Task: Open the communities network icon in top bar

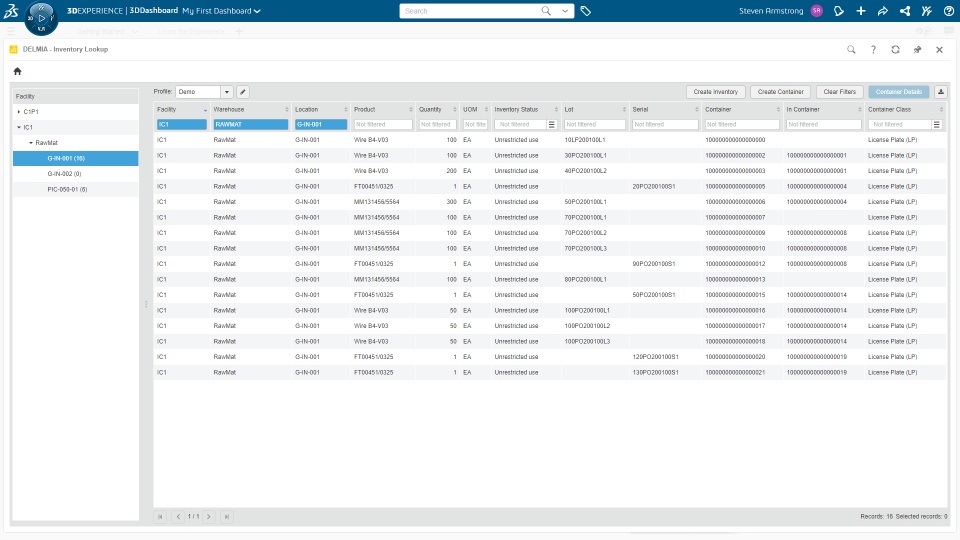Action: [905, 10]
